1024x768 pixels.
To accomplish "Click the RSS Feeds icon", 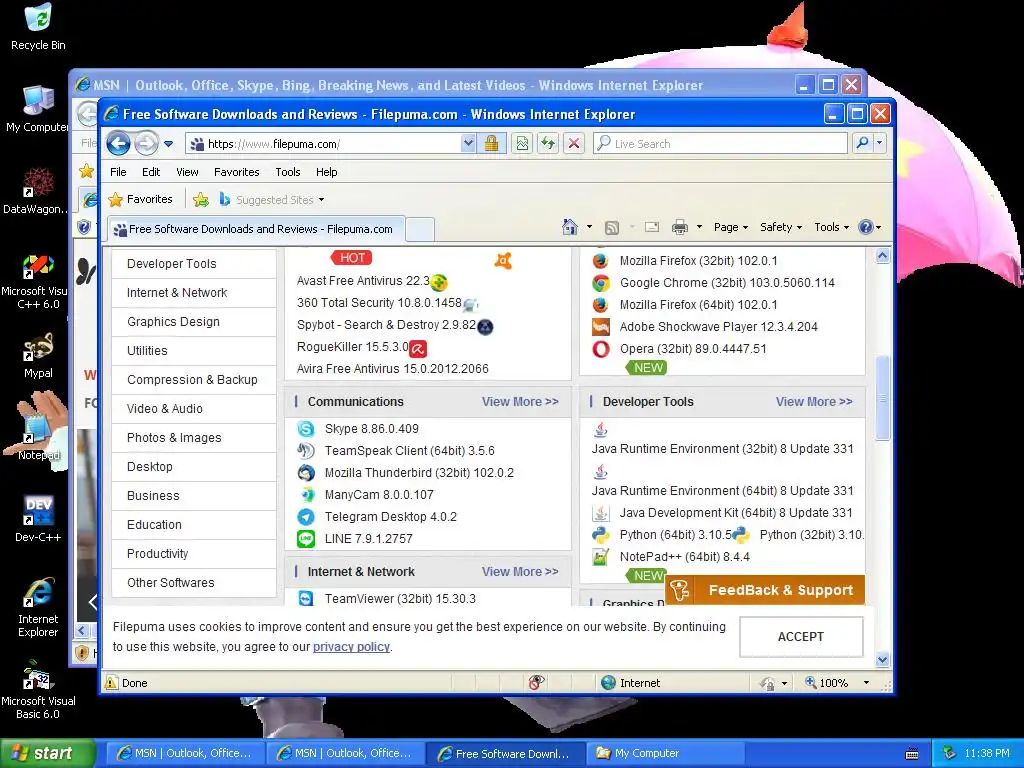I will (x=611, y=227).
